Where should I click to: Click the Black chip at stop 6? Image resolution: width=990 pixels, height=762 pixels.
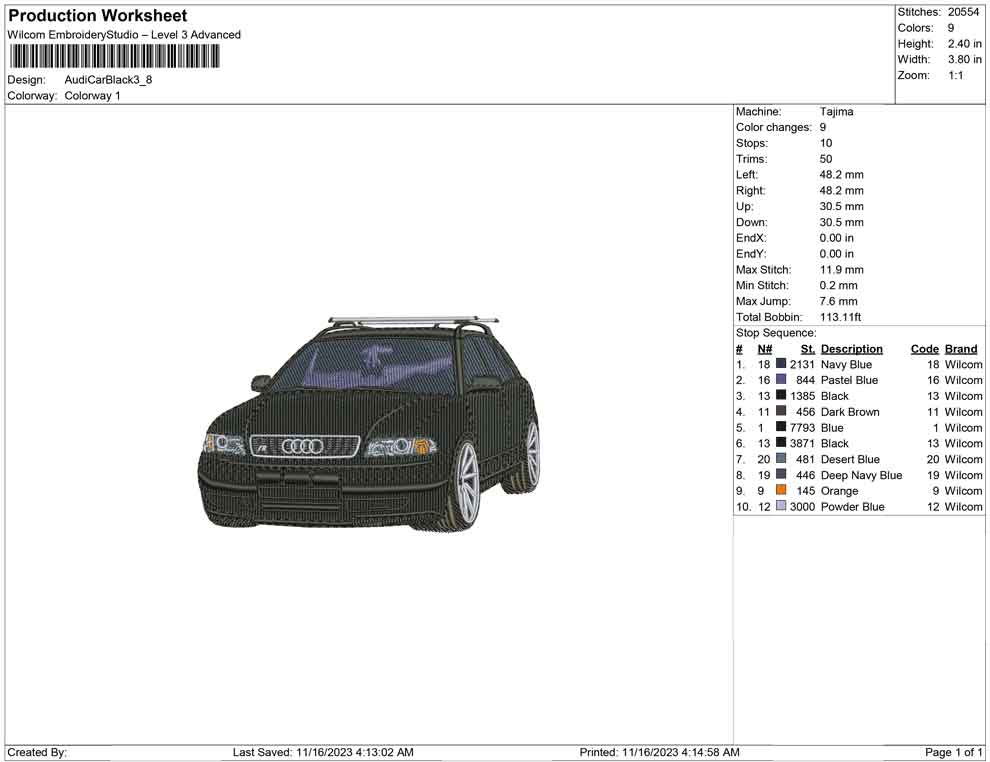click(x=779, y=443)
